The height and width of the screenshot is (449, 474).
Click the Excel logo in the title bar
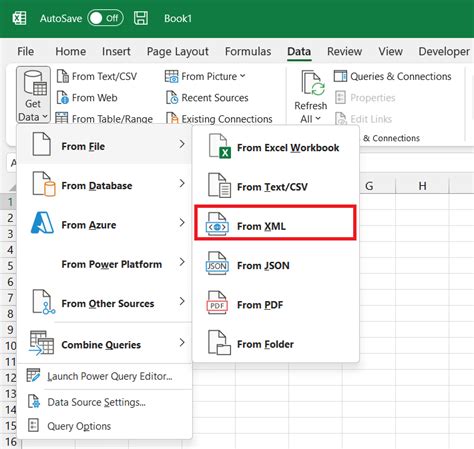[x=19, y=18]
